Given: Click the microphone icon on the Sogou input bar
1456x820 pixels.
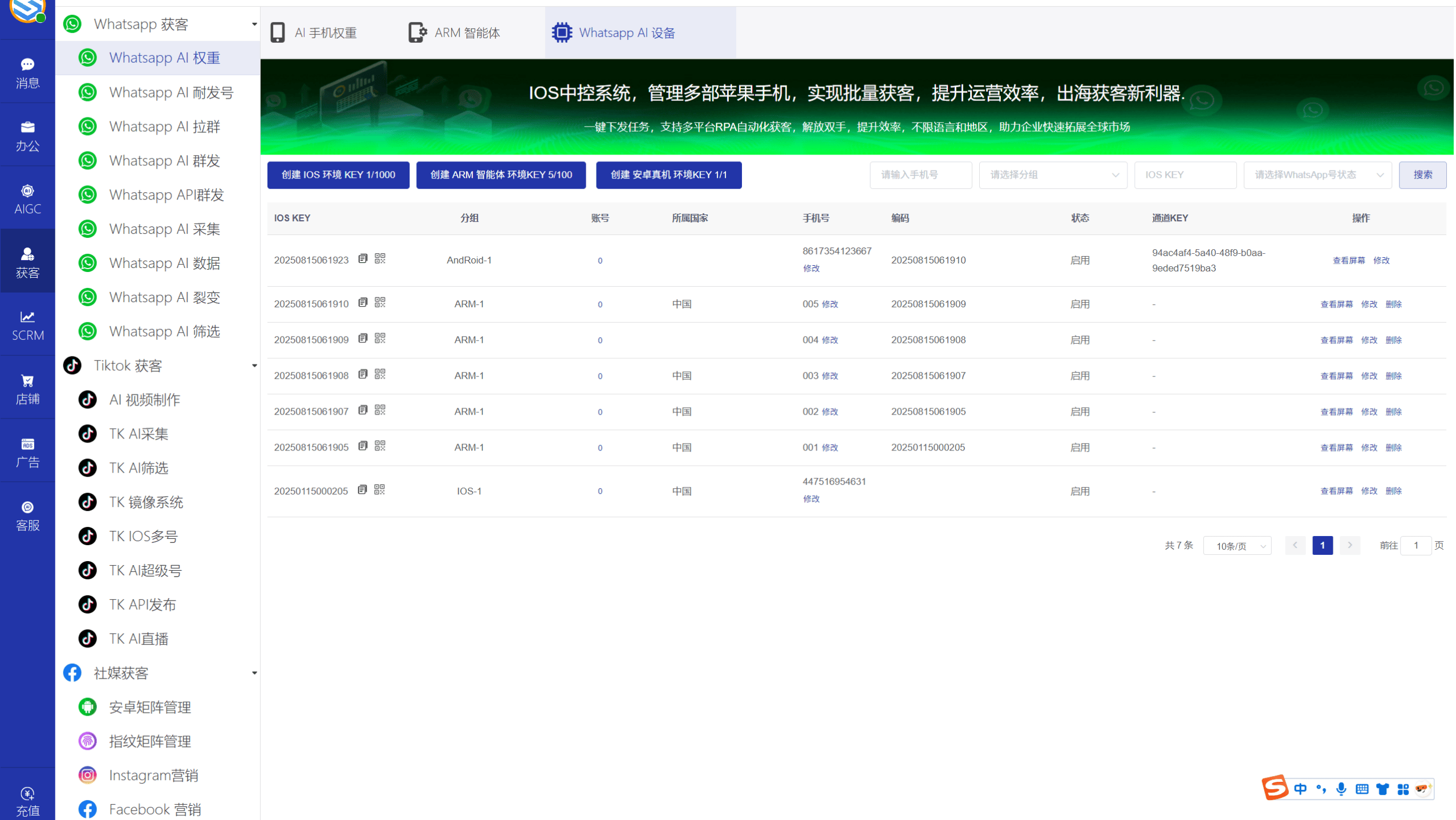Looking at the screenshot, I should pyautogui.click(x=1341, y=789).
